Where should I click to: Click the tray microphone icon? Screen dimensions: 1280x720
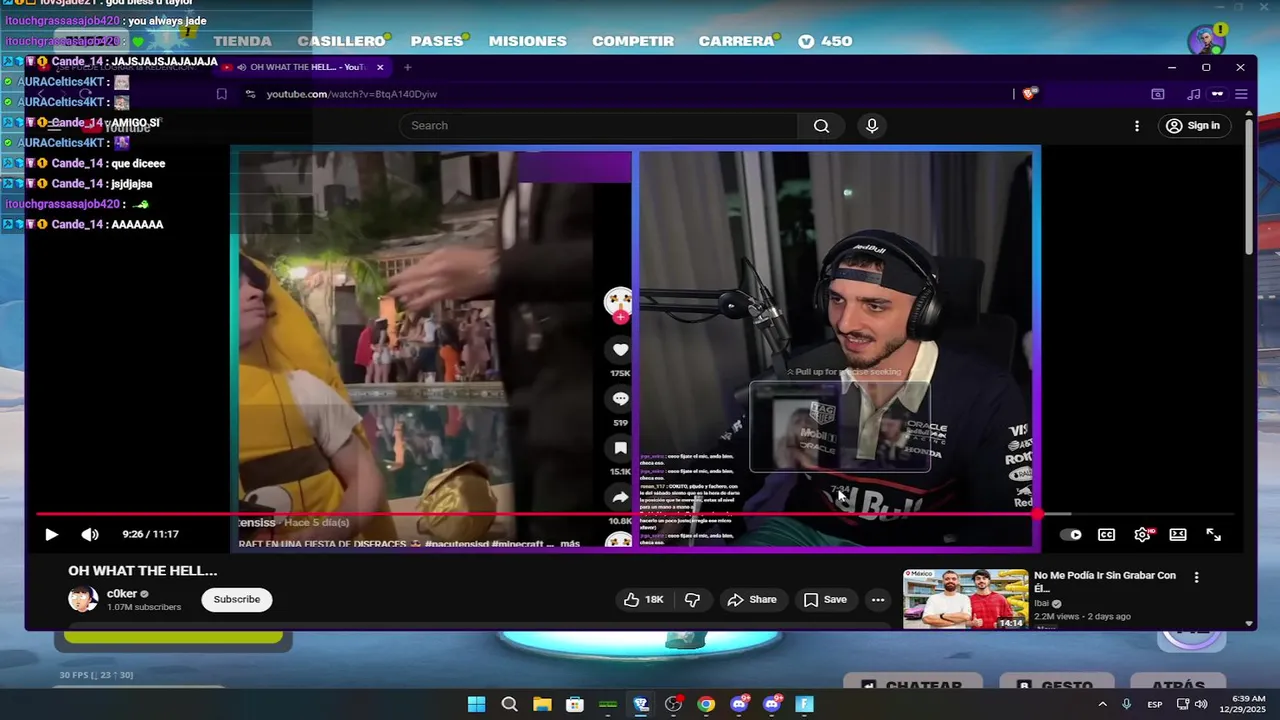pos(1127,704)
